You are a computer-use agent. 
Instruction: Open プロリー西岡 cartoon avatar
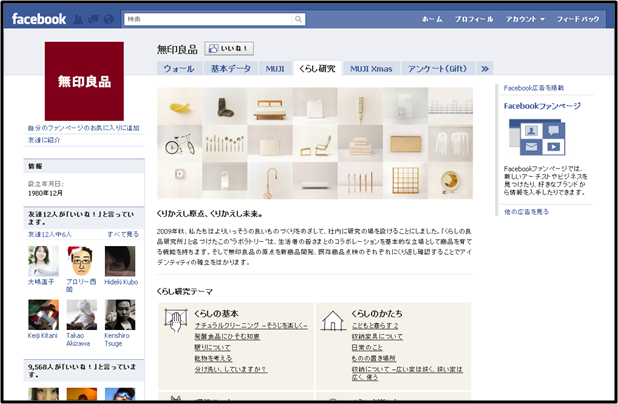[82, 261]
